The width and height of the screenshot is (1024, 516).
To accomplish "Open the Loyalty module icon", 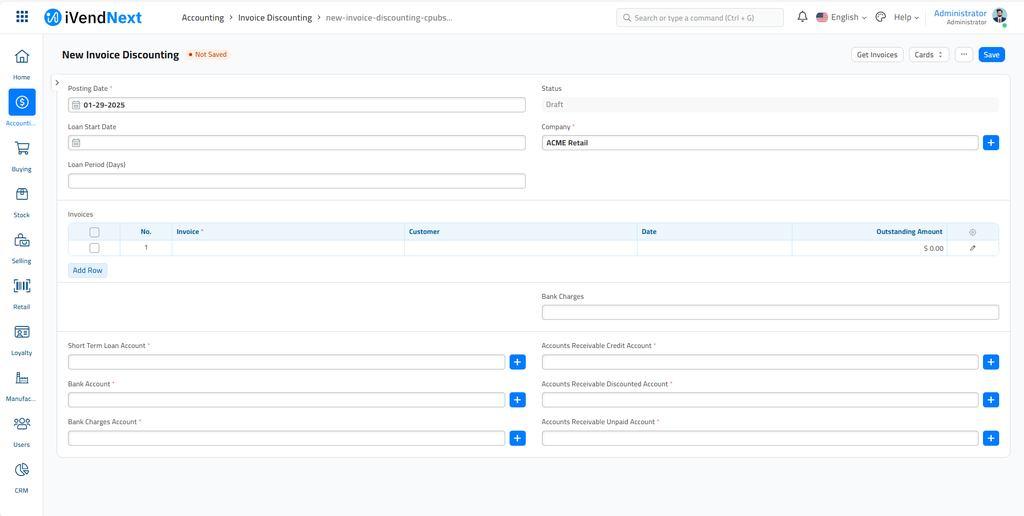I will pos(22,332).
